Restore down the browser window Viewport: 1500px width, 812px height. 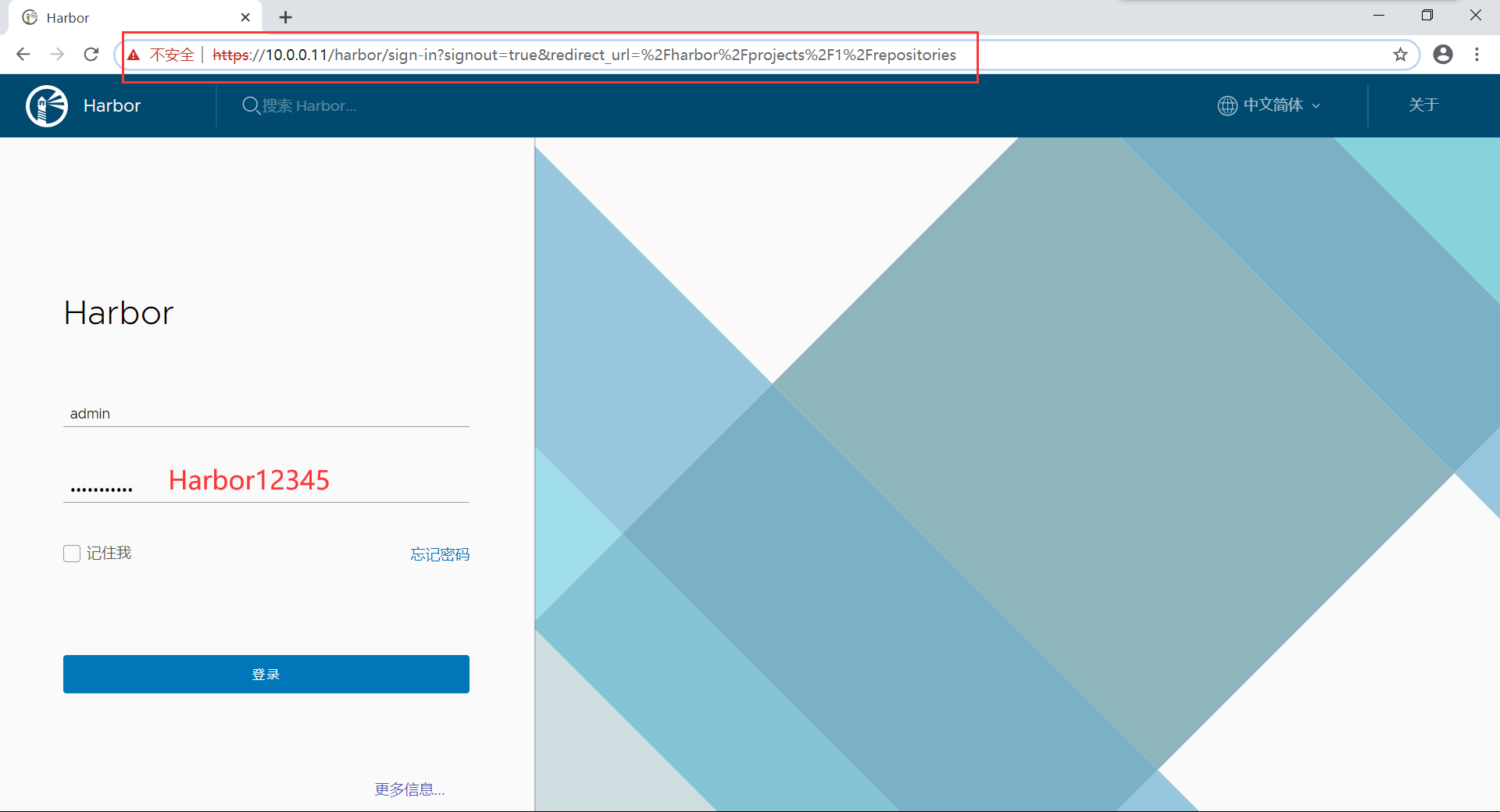[1427, 16]
